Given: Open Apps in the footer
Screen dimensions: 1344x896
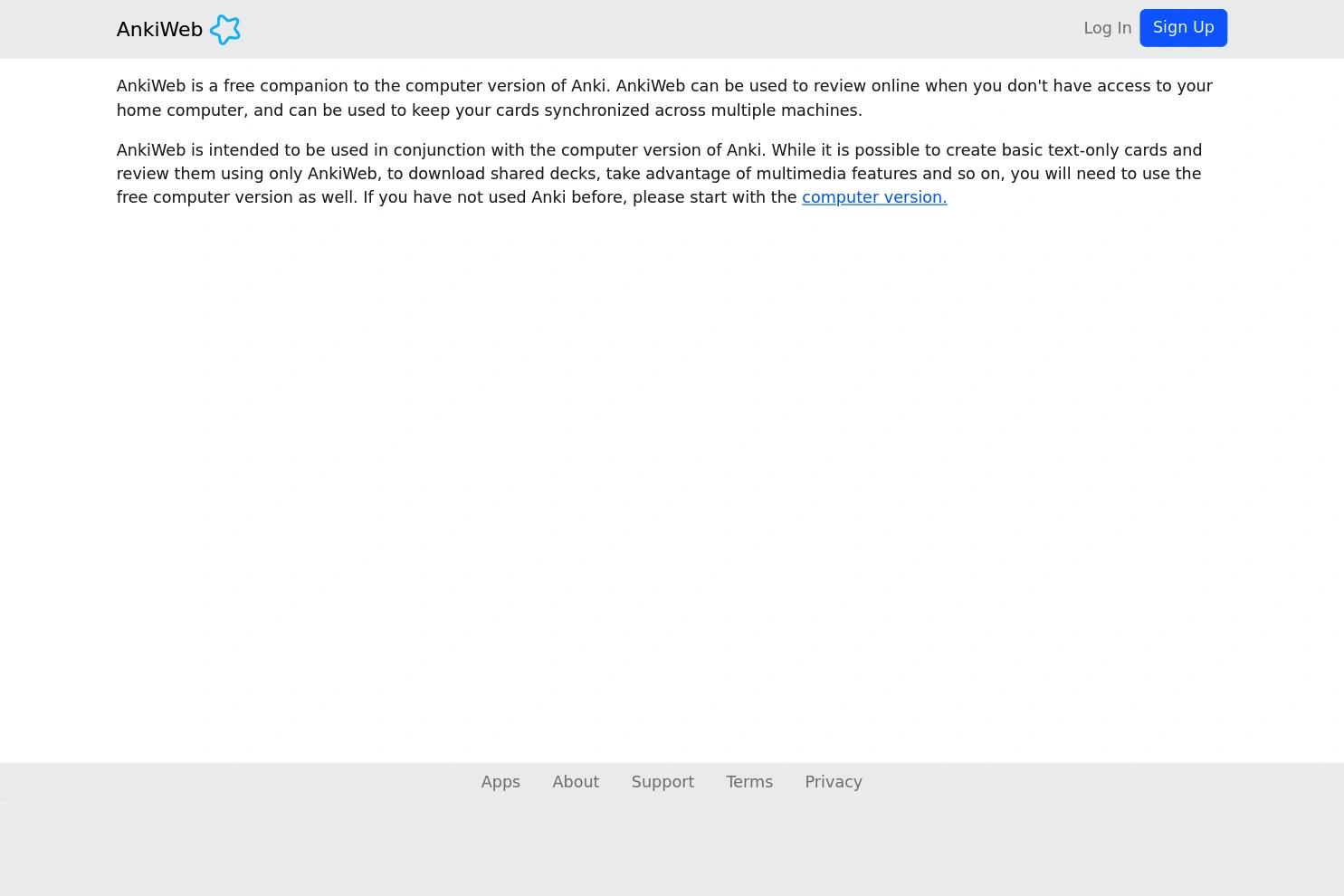Looking at the screenshot, I should [500, 782].
